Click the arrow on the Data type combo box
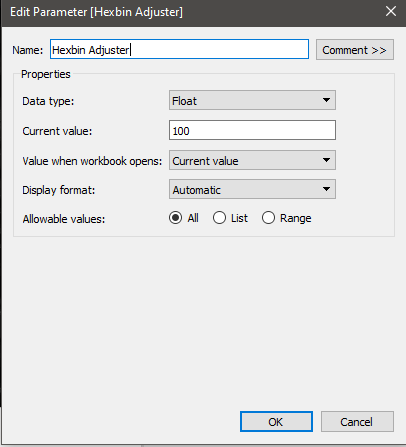This screenshot has height=447, width=406. coord(326,100)
